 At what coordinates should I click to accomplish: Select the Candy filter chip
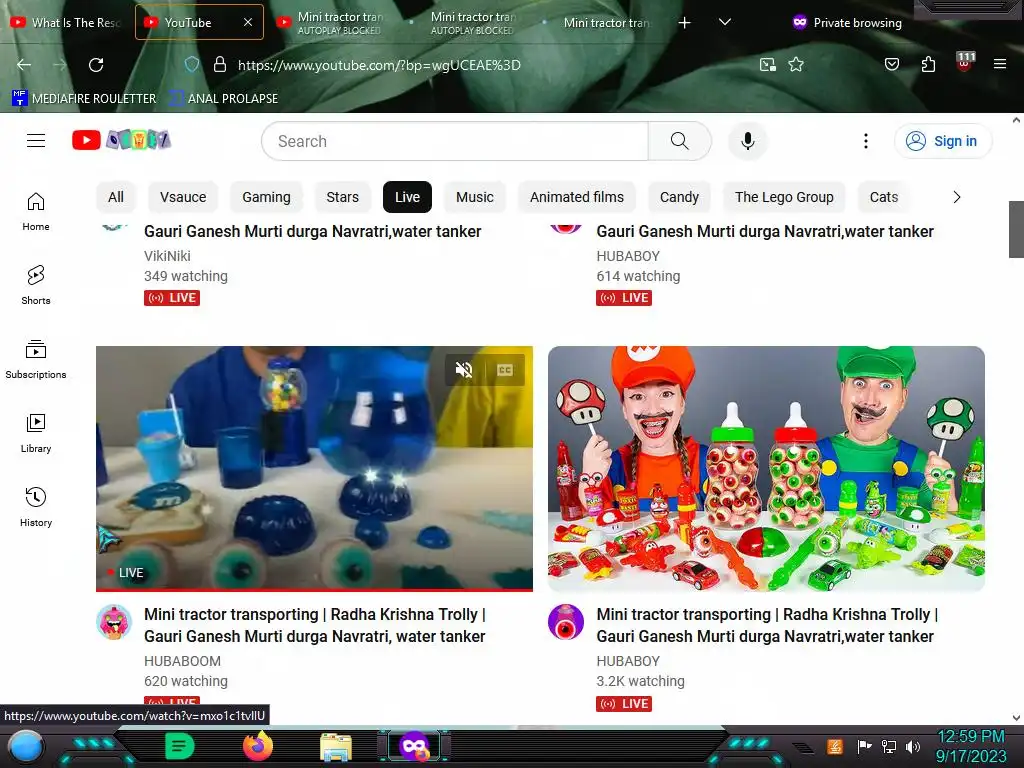click(679, 197)
